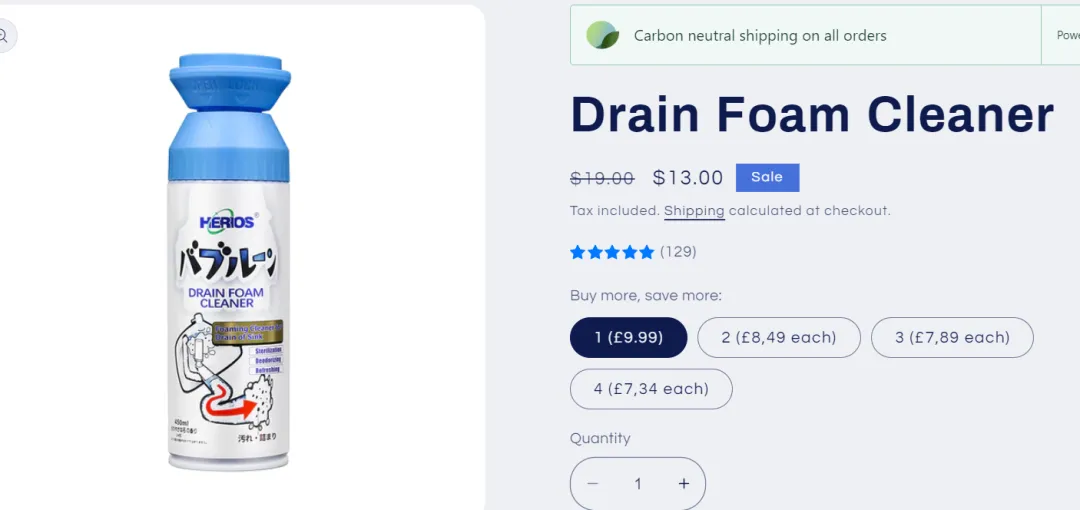Select the 3 (£7,89 each) bundle
Image resolution: width=1080 pixels, height=510 pixels.
tap(952, 338)
